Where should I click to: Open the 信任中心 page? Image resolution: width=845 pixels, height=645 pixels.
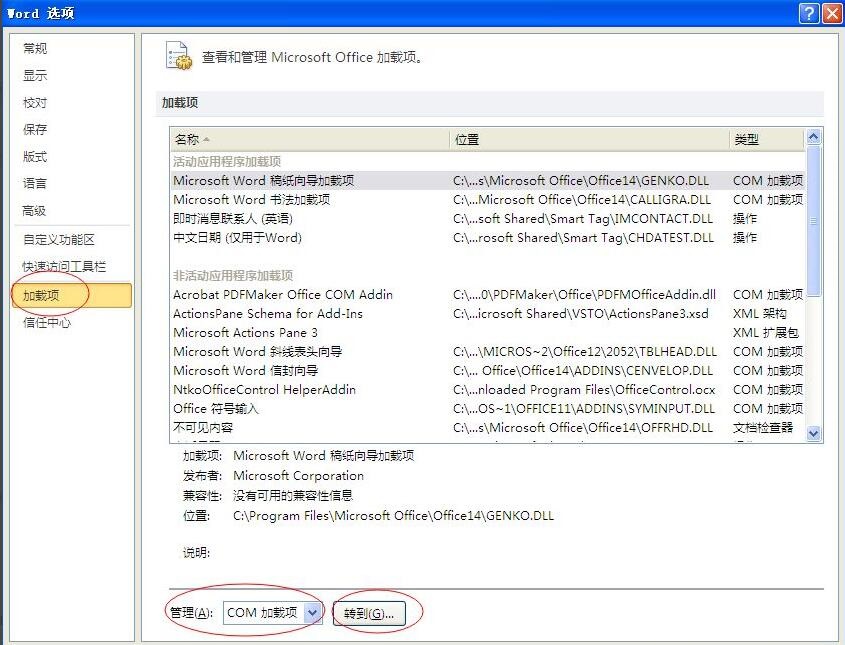(47, 323)
